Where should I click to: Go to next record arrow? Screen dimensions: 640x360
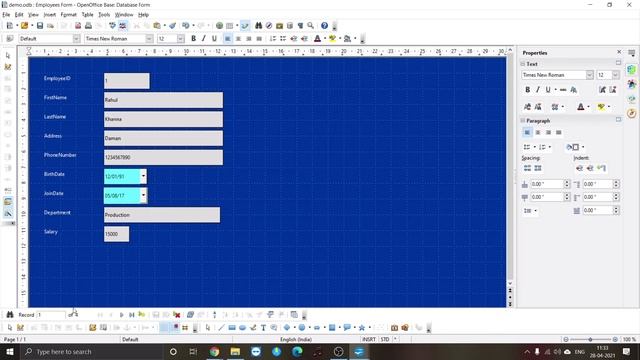[121, 315]
